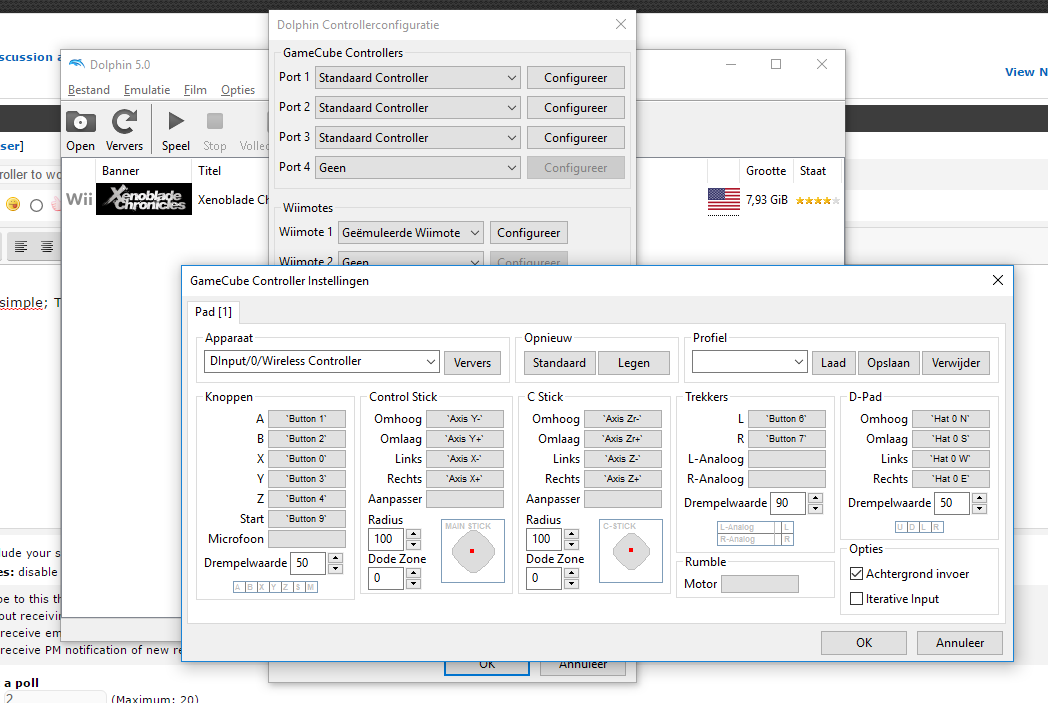This screenshot has height=703, width=1048.
Task: Click the C-Stick visualizer graphic
Action: (631, 551)
